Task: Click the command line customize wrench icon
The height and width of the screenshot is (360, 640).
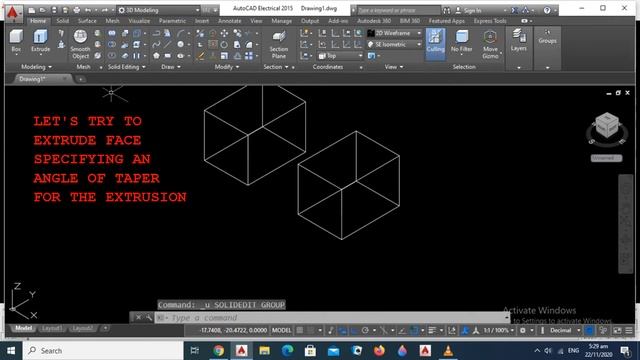Action: 149,317
